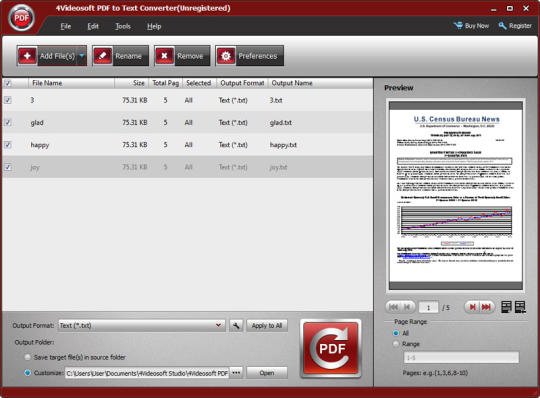
Task: Sort by Size column header
Action: [132, 83]
